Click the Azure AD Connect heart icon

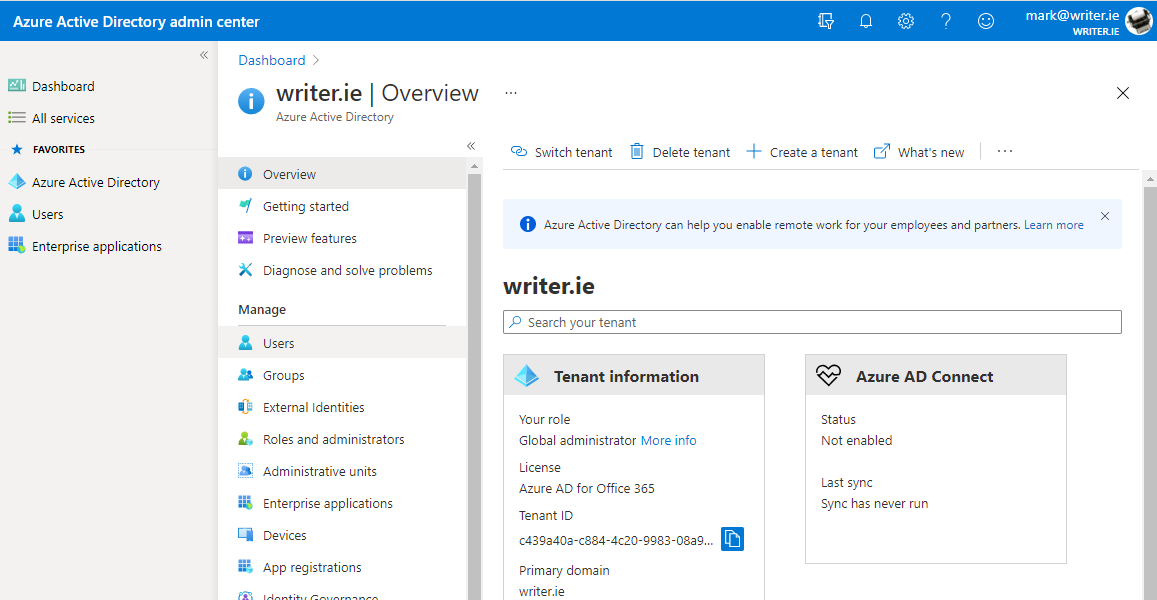click(x=829, y=376)
